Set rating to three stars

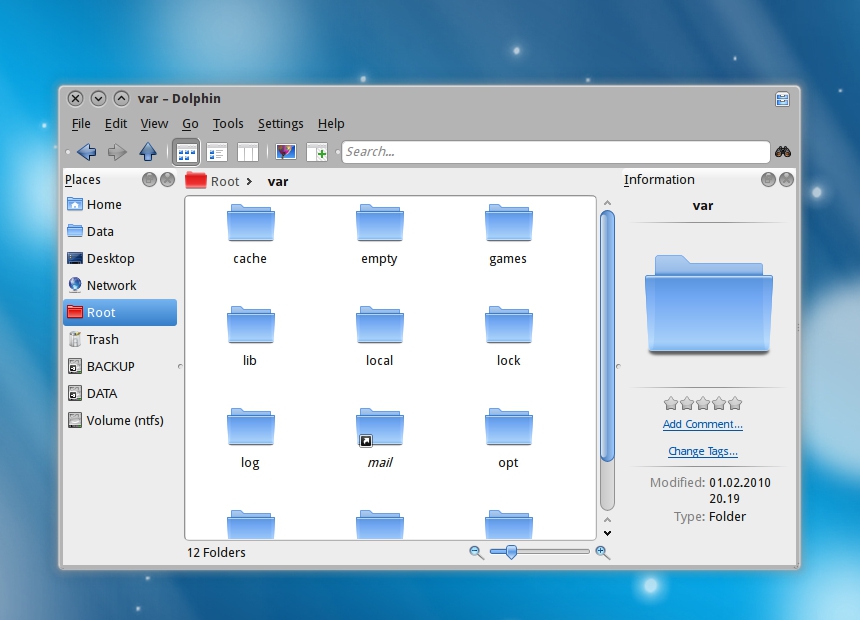pos(703,404)
